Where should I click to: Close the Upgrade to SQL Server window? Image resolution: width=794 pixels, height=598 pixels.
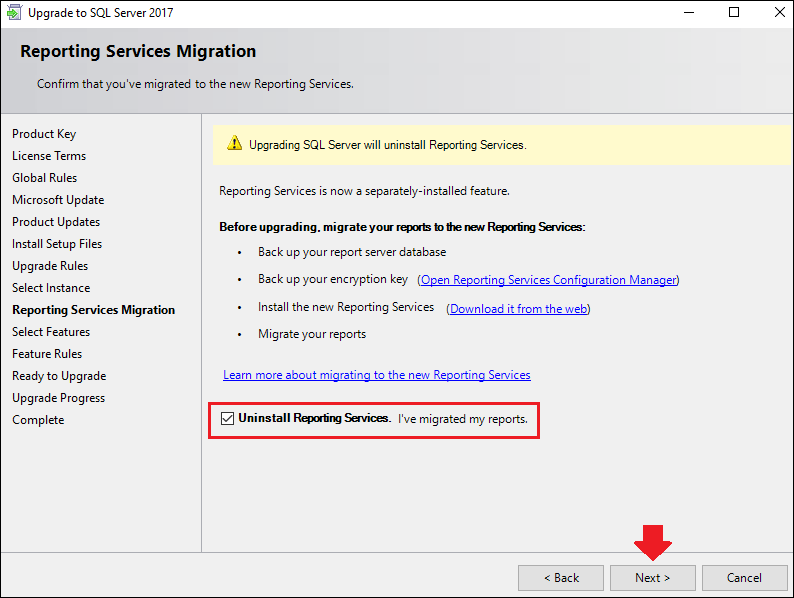(780, 12)
